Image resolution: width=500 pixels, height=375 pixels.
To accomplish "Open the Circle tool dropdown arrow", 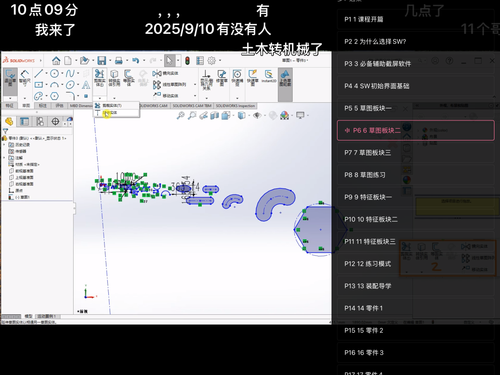I will [x=62, y=73].
